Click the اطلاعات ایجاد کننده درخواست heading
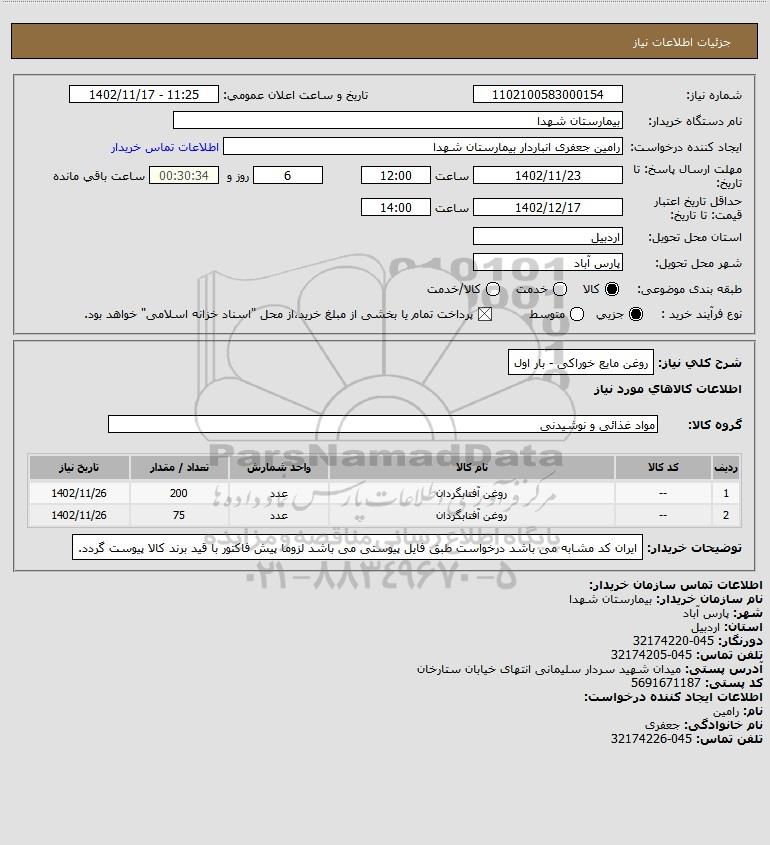 [x=674, y=697]
